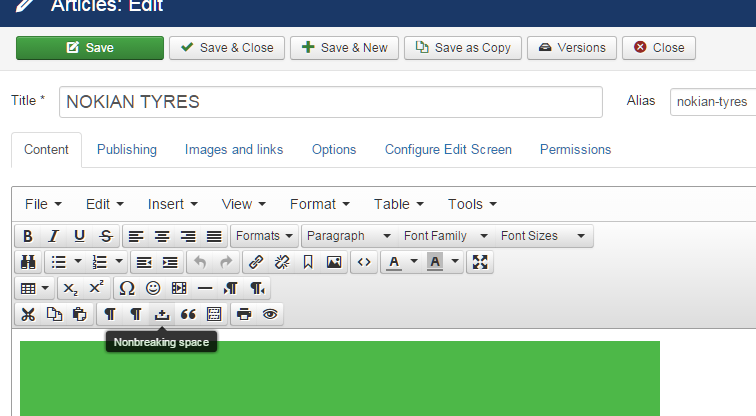Open the Font Sizes dropdown
The width and height of the screenshot is (756, 416).
tap(543, 236)
